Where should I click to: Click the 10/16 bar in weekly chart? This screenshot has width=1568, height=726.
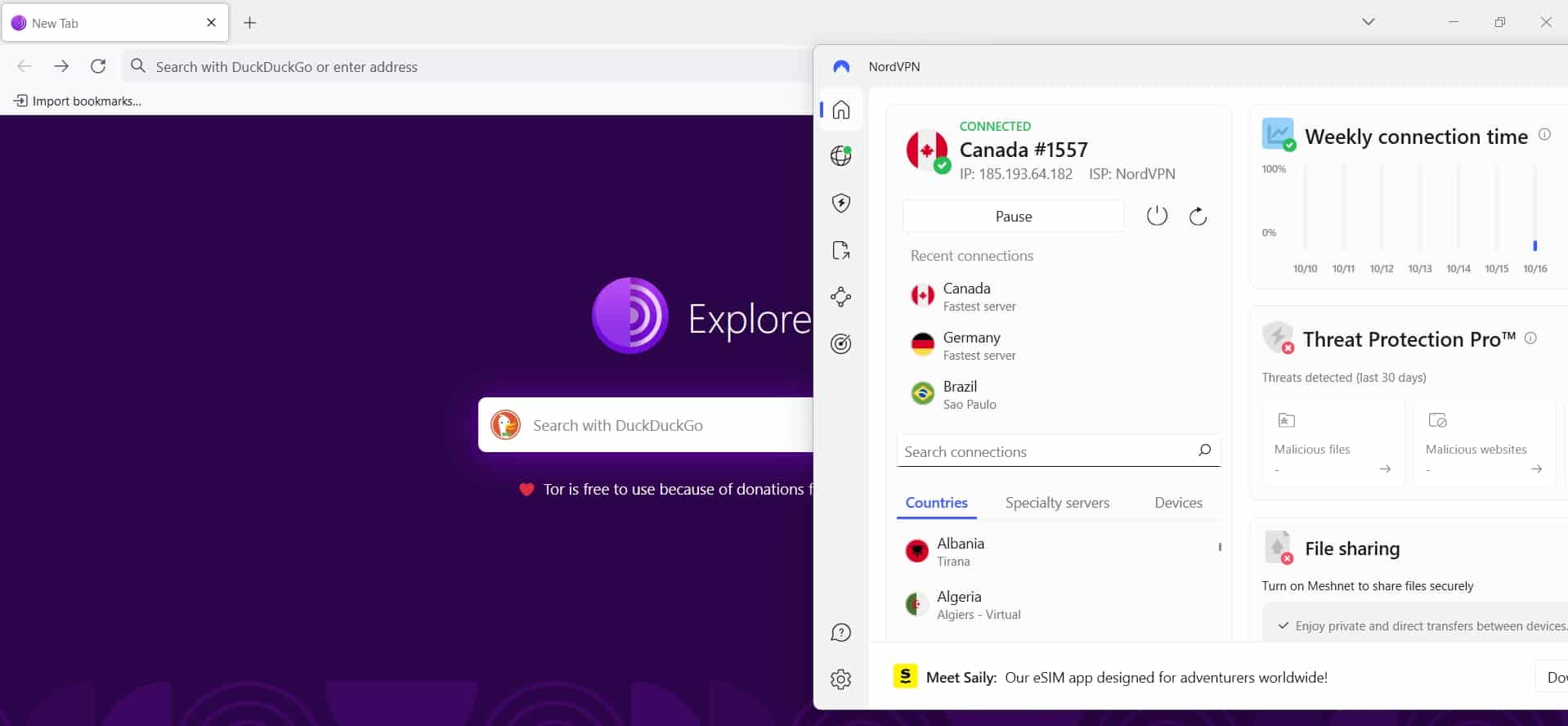pos(1535,245)
